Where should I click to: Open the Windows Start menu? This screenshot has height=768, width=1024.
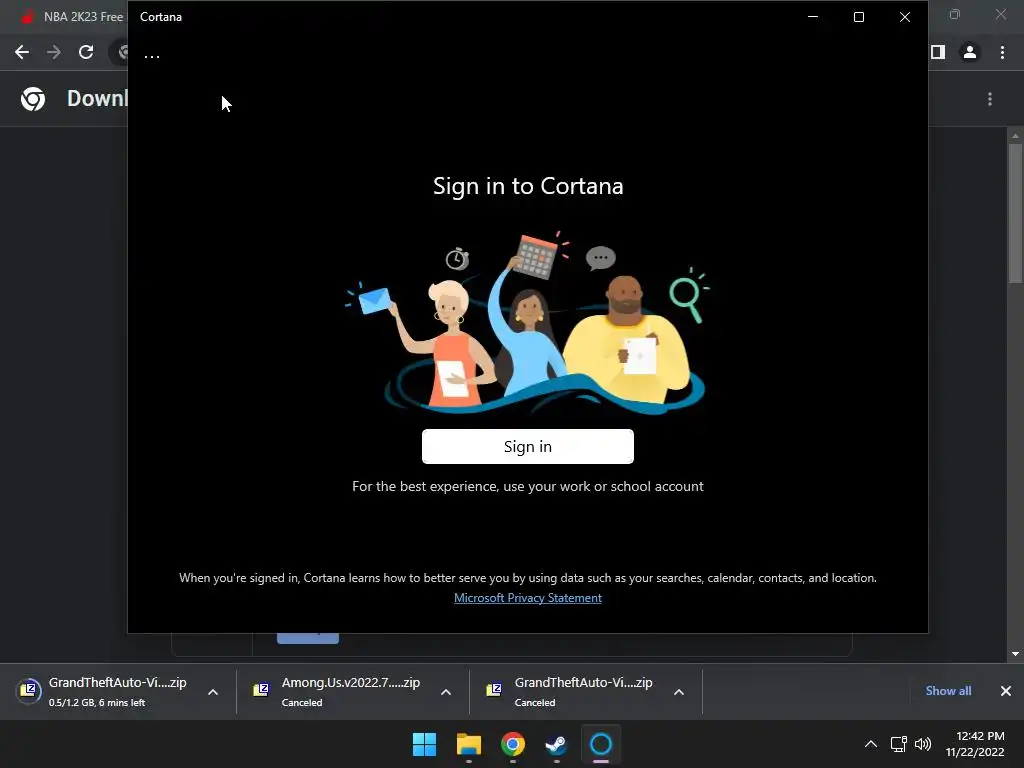pyautogui.click(x=424, y=744)
